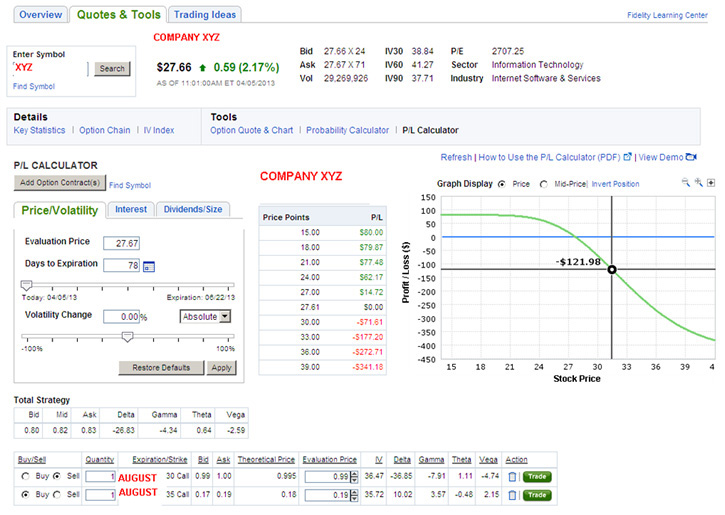
Task: Click the reset graph view icon
Action: tap(711, 183)
